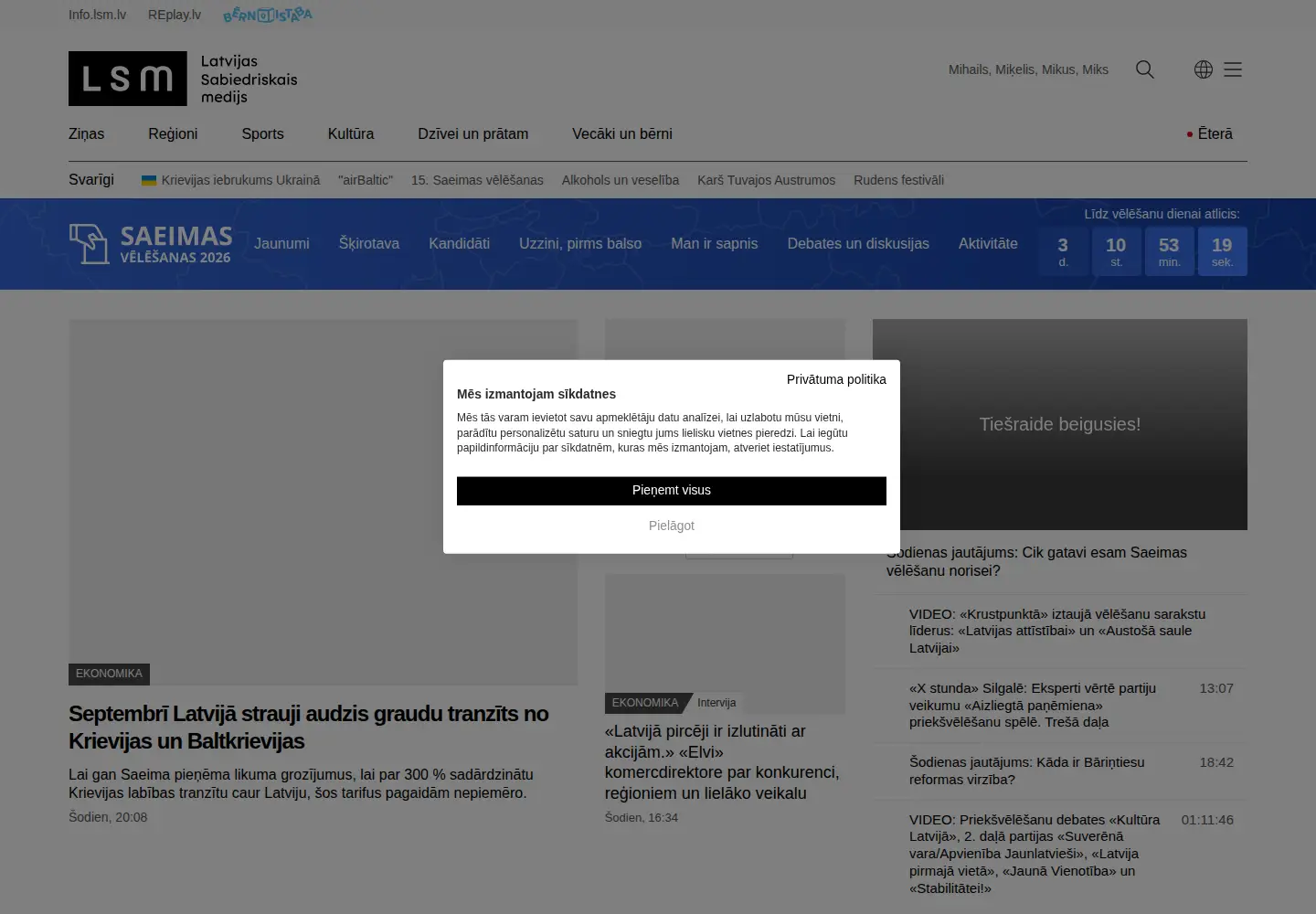Open the «X stunda» Silgalē list item
This screenshot has height=914, width=1316.
[1033, 705]
